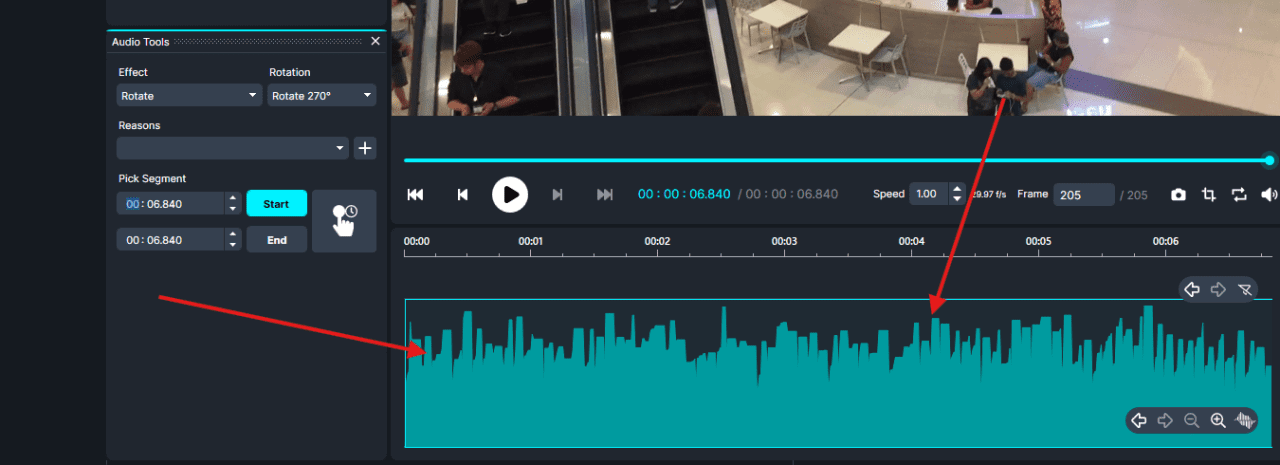
Task: Click the Frame number input field
Action: (1083, 195)
